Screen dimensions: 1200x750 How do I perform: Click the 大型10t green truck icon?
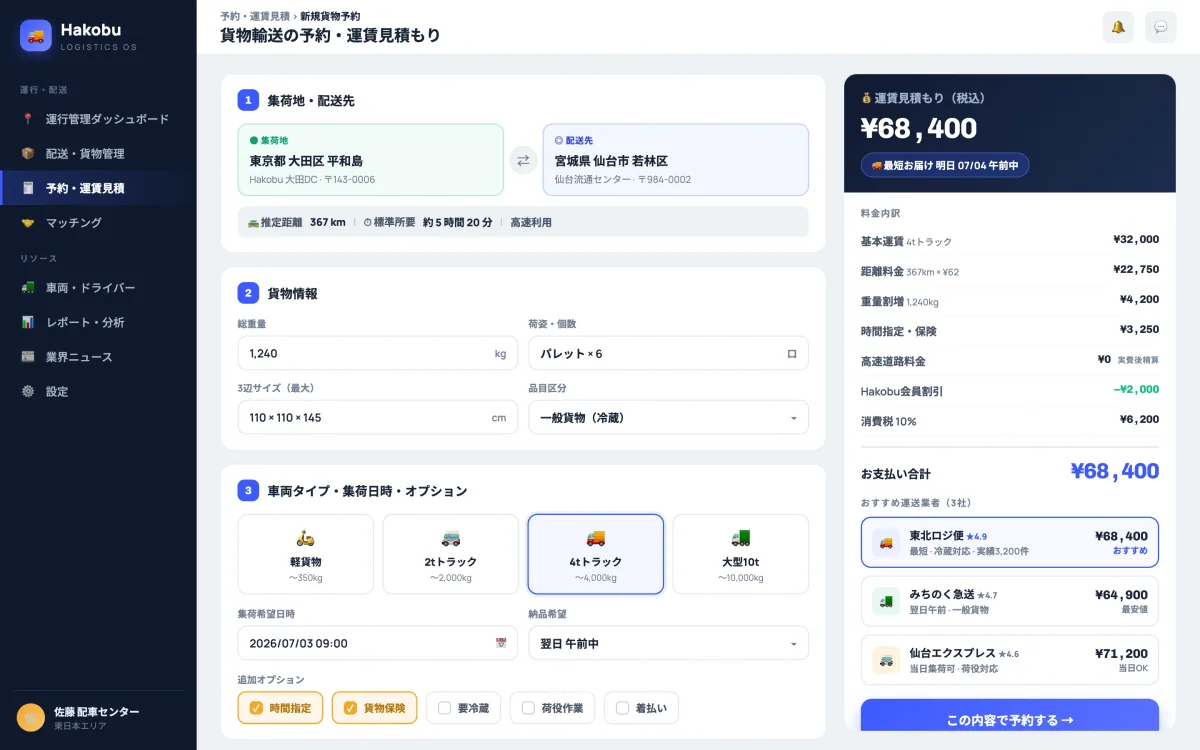pyautogui.click(x=741, y=538)
